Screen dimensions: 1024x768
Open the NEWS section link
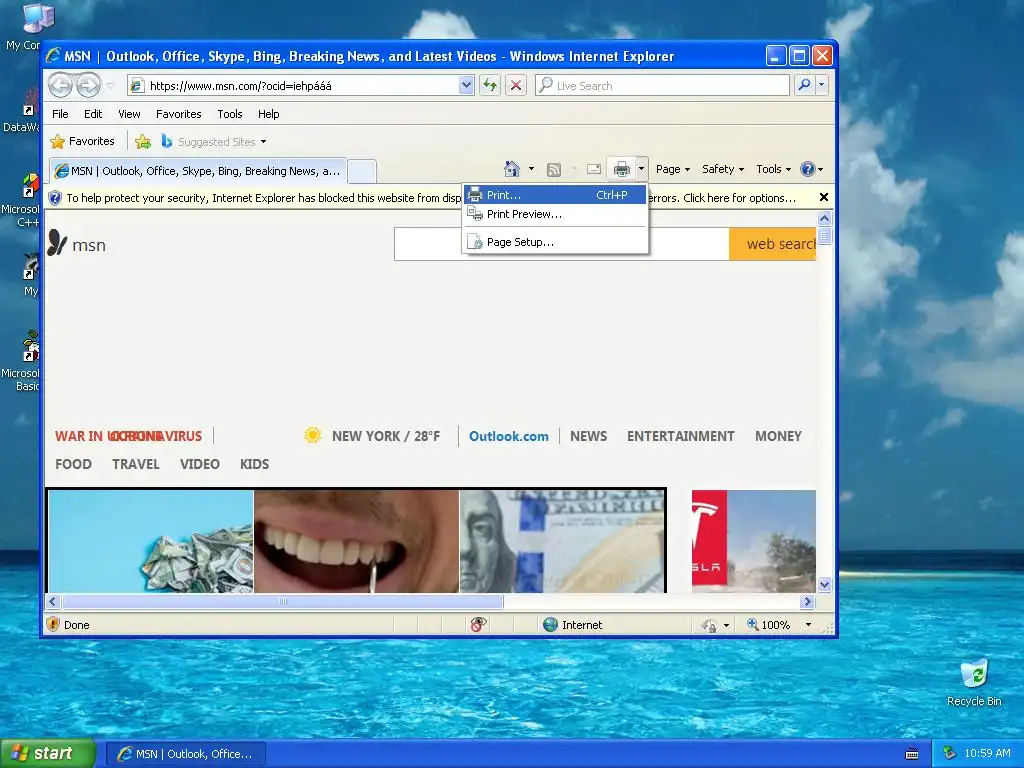[588, 436]
